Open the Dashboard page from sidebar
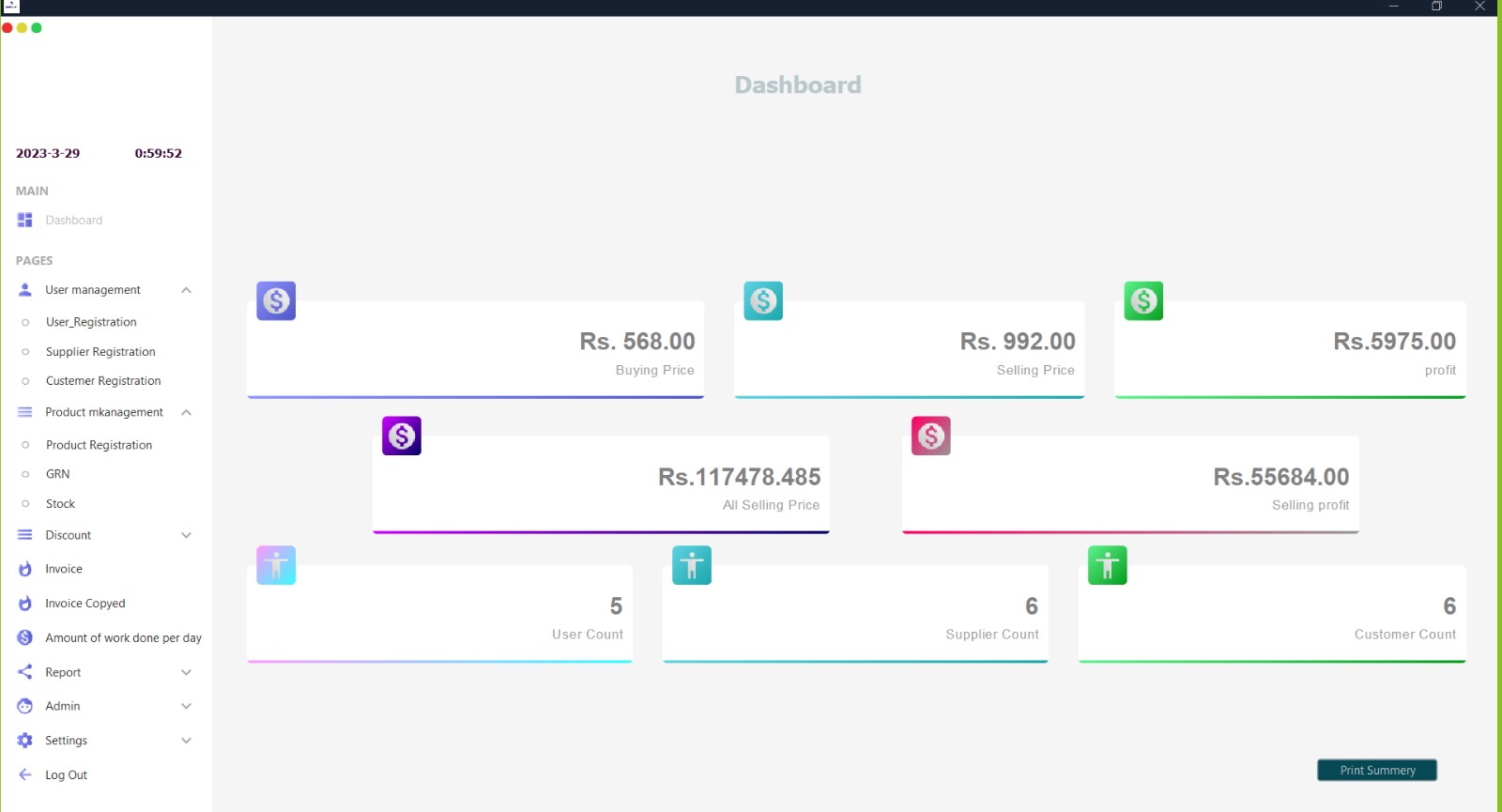 [73, 221]
